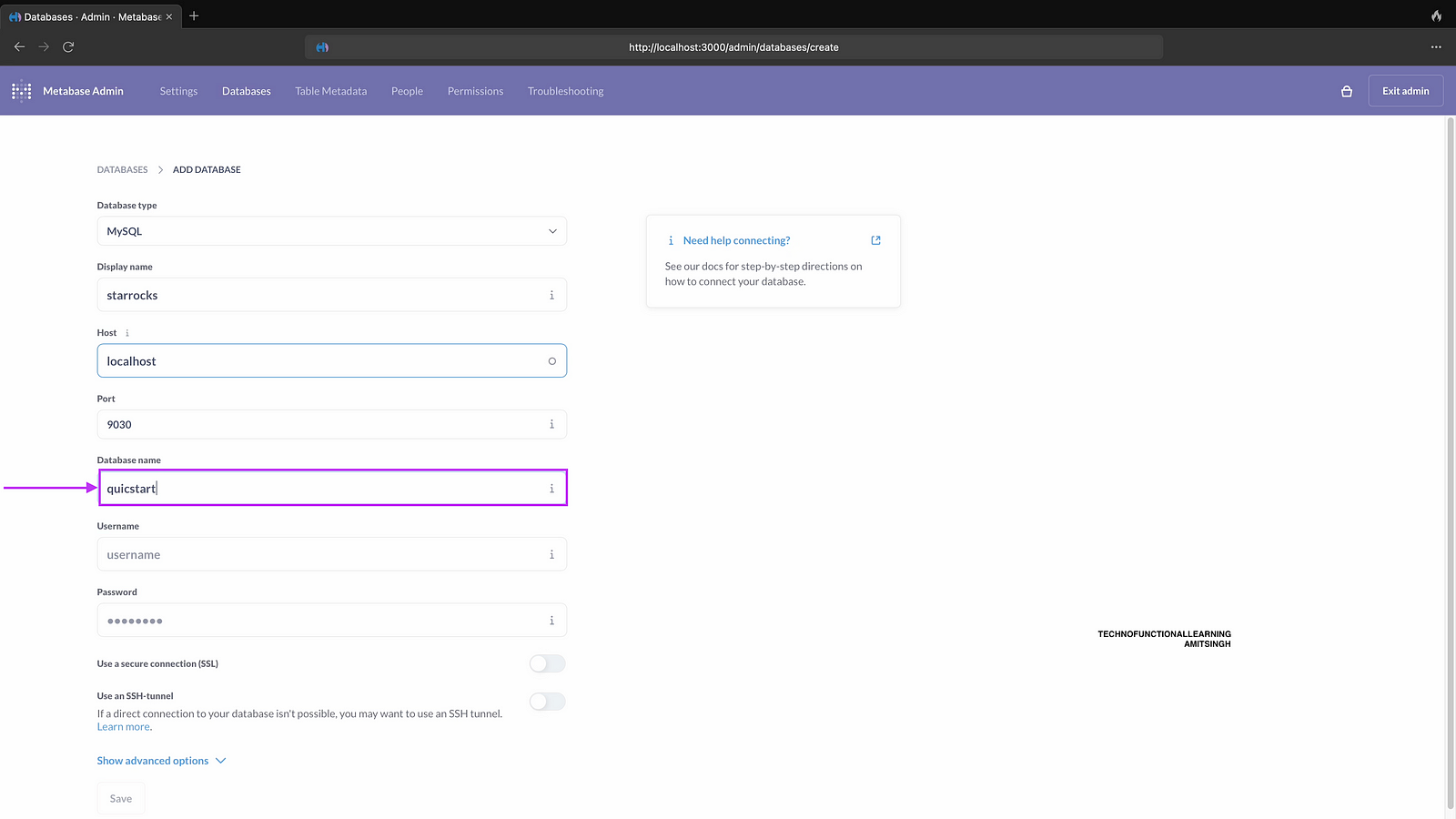The width and height of the screenshot is (1456, 819).
Task: Reload the page with browser refresh icon
Action: pyautogui.click(x=68, y=46)
